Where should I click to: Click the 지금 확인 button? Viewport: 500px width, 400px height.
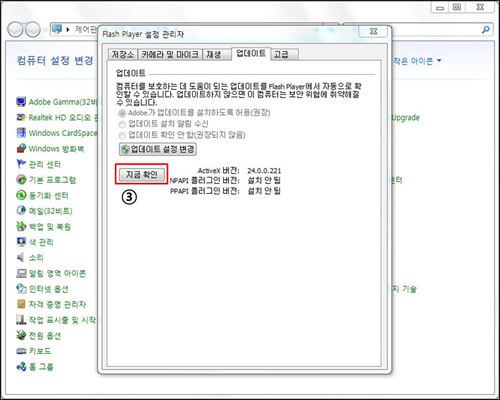point(141,174)
